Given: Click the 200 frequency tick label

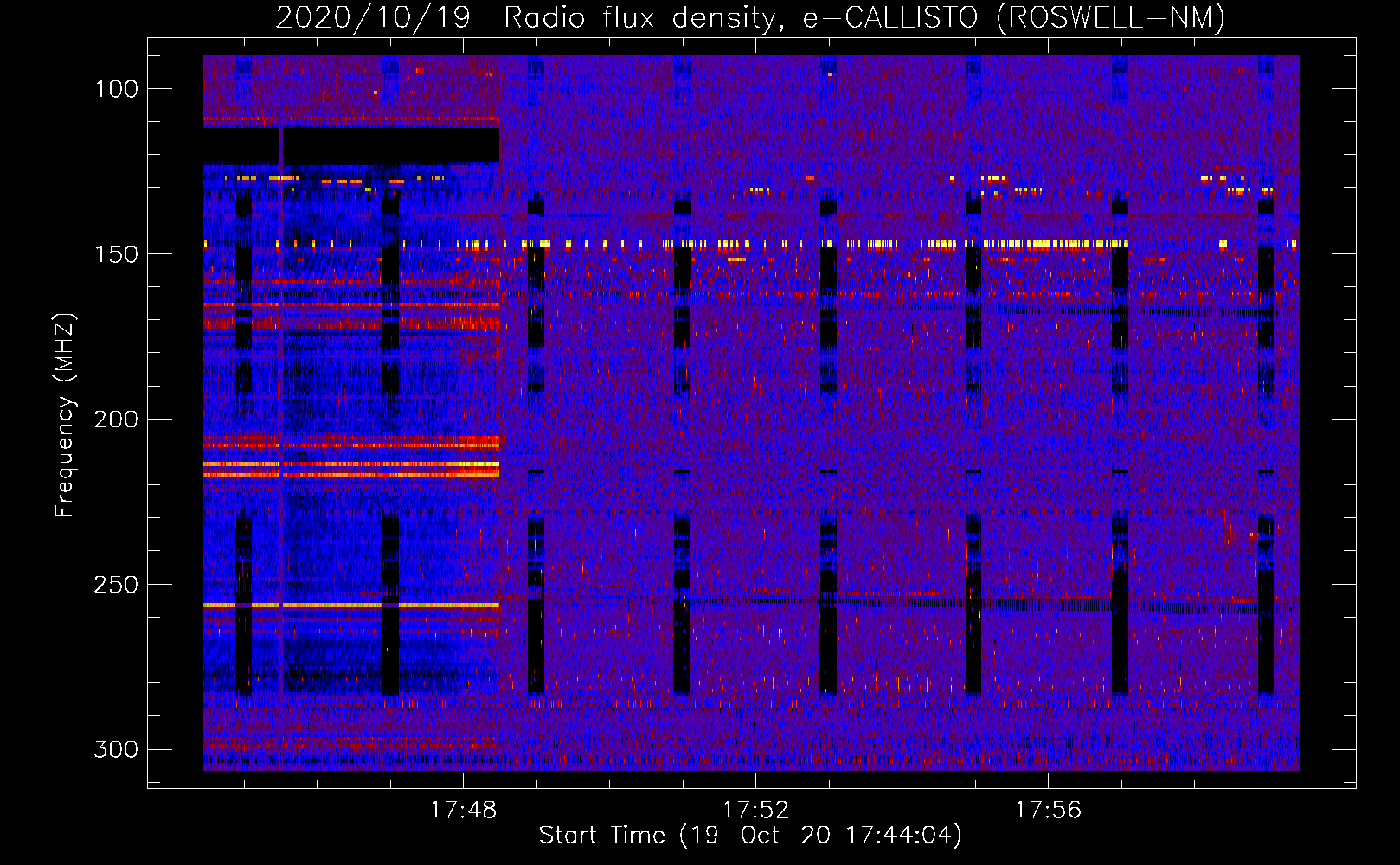Looking at the screenshot, I should pos(116,420).
